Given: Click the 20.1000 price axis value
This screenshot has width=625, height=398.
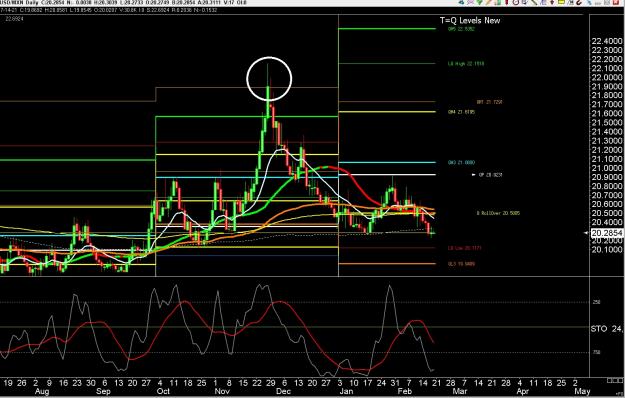Looking at the screenshot, I should [x=607, y=250].
